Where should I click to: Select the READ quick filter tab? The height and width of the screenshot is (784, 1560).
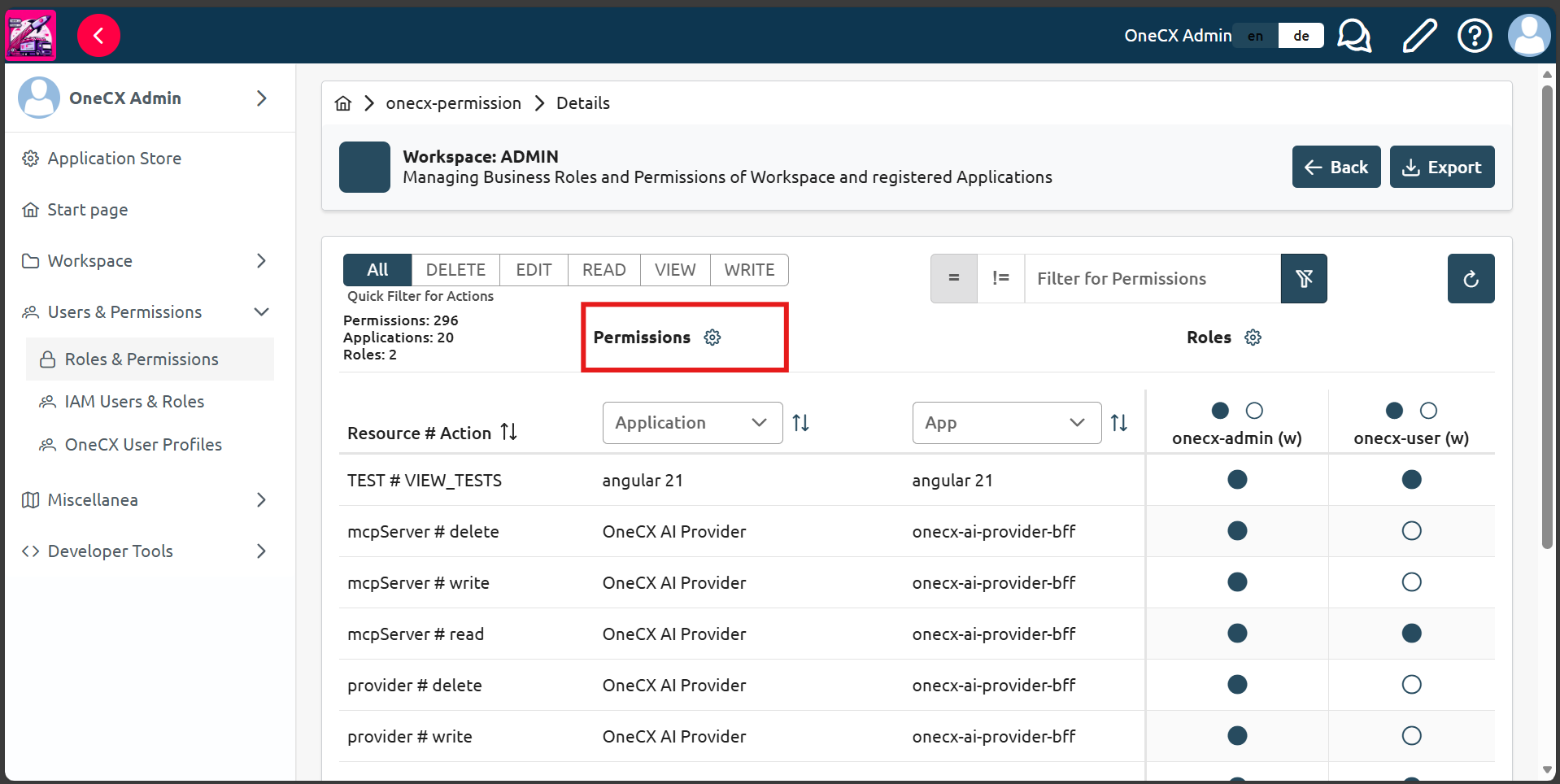pyautogui.click(x=604, y=270)
